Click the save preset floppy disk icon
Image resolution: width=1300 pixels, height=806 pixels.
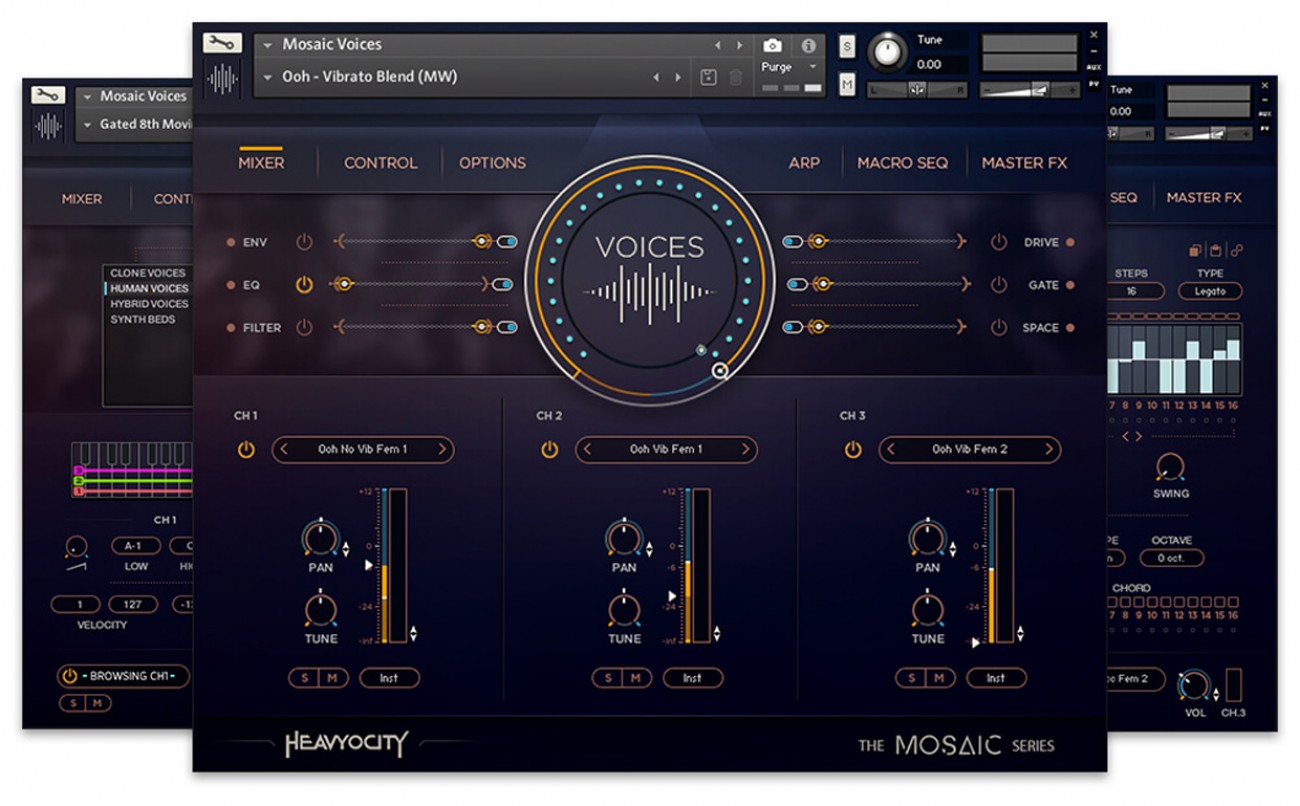point(708,77)
